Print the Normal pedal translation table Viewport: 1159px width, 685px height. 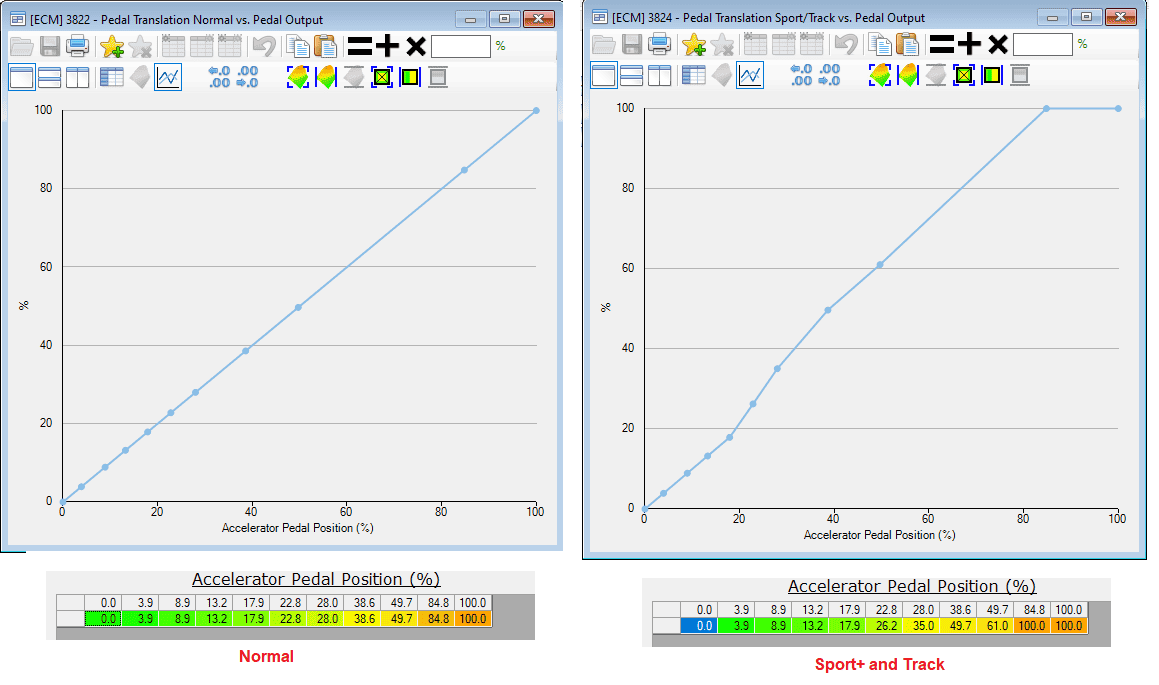click(x=78, y=47)
